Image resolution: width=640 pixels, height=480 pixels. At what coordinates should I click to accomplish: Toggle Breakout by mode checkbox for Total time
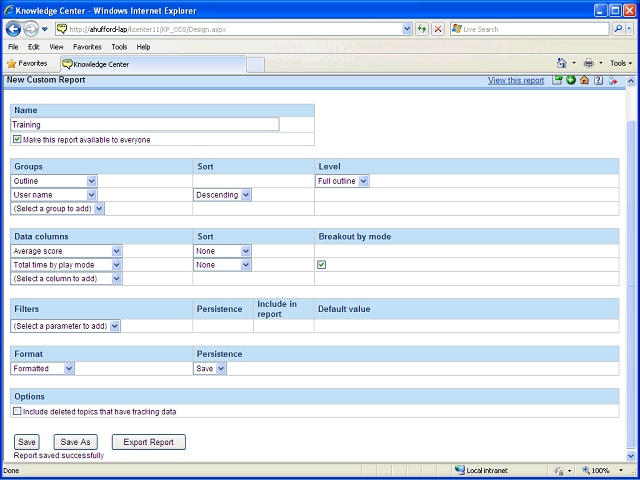[x=322, y=265]
